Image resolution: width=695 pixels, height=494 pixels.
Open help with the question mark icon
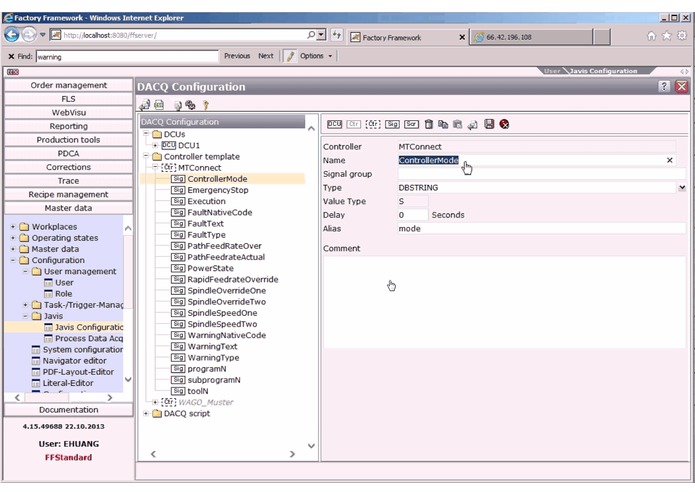click(664, 86)
